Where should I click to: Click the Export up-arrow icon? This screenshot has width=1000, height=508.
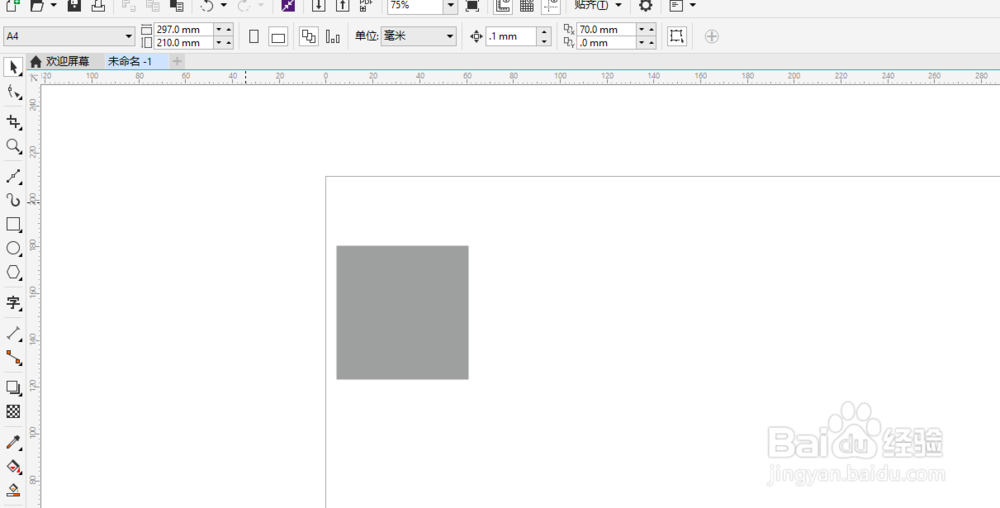(x=342, y=6)
